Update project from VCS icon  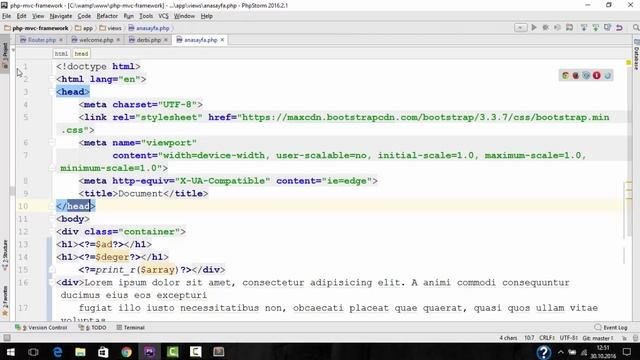coord(584,28)
